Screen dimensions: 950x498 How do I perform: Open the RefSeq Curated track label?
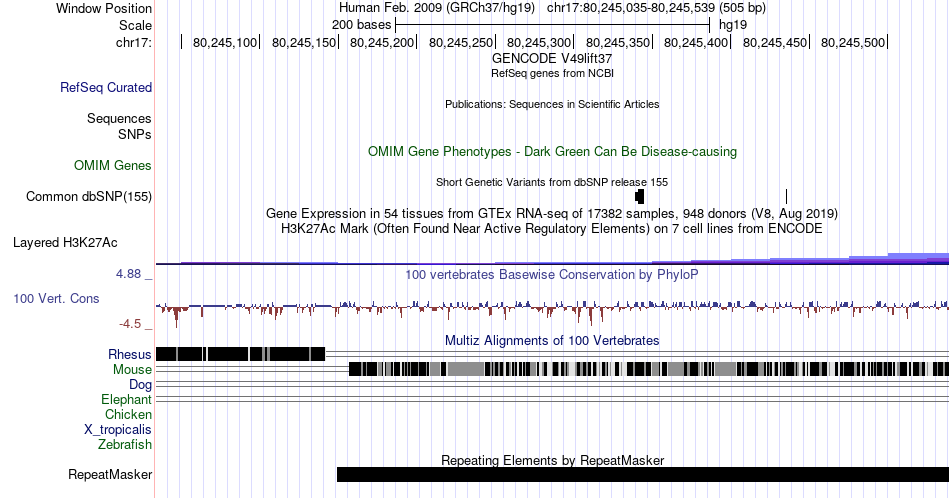point(106,88)
